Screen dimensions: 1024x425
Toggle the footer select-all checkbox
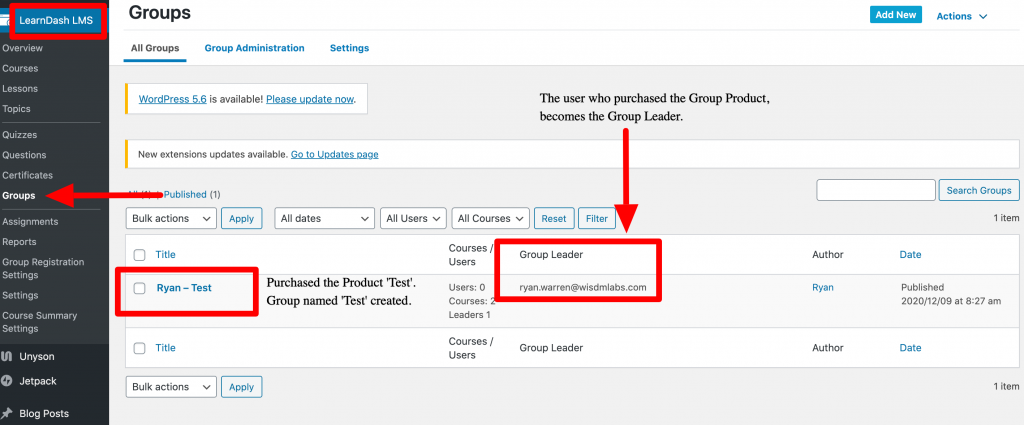pos(140,348)
